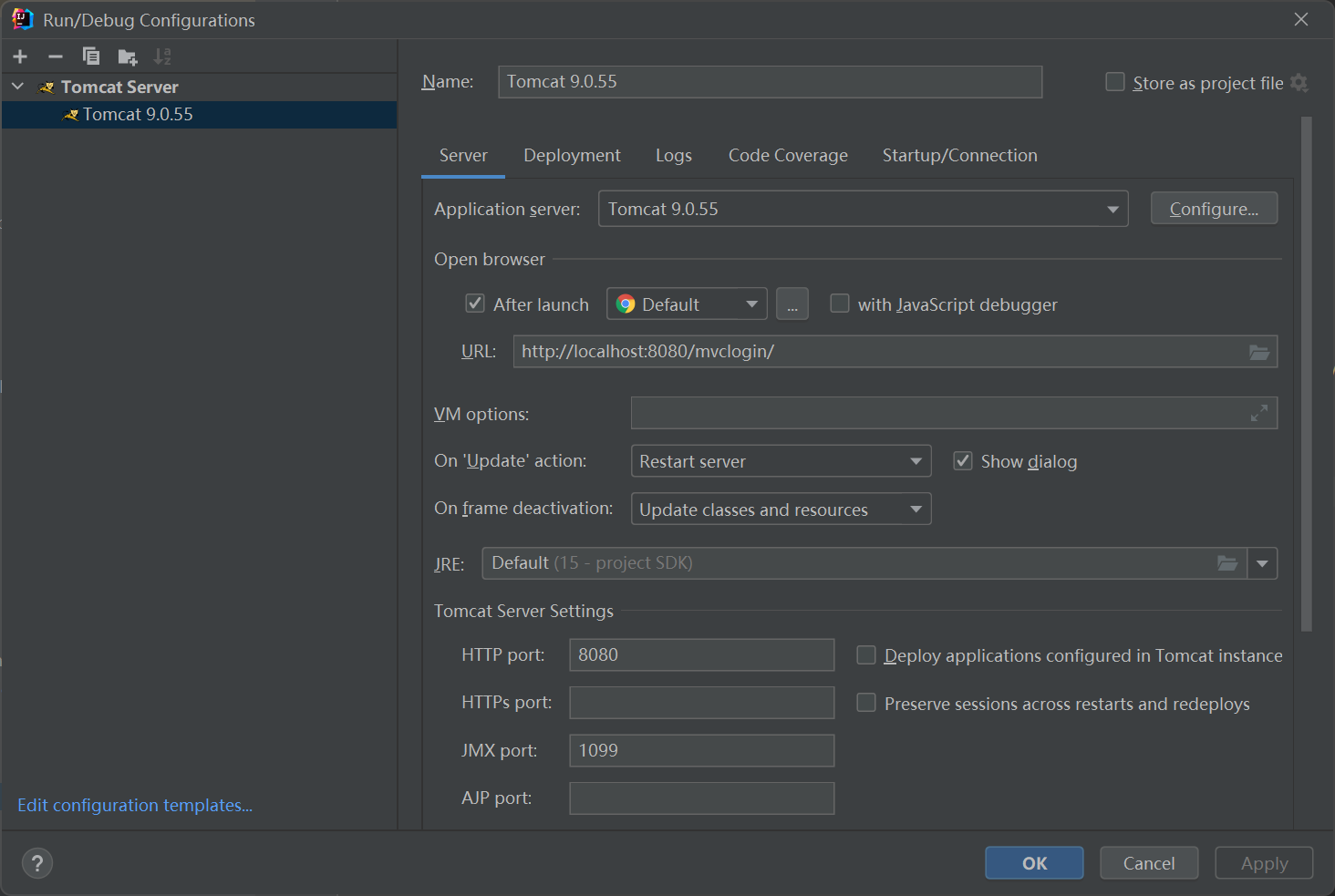The height and width of the screenshot is (896, 1335).
Task: Select Tomcat 9.0.55 configuration in tree
Action: [199, 115]
